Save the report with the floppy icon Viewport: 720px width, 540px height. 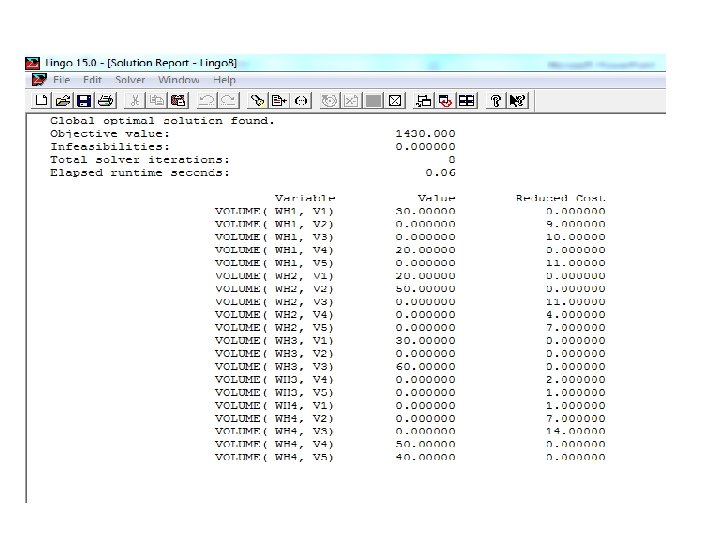(x=84, y=100)
